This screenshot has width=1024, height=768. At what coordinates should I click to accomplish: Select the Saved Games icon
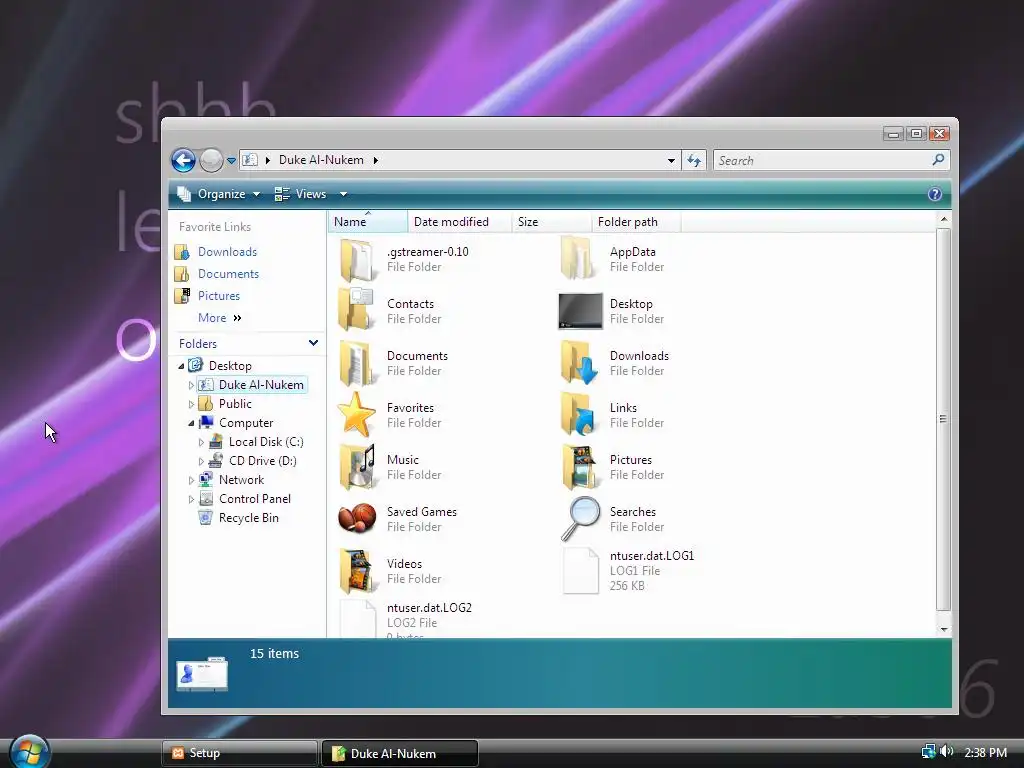(x=357, y=519)
